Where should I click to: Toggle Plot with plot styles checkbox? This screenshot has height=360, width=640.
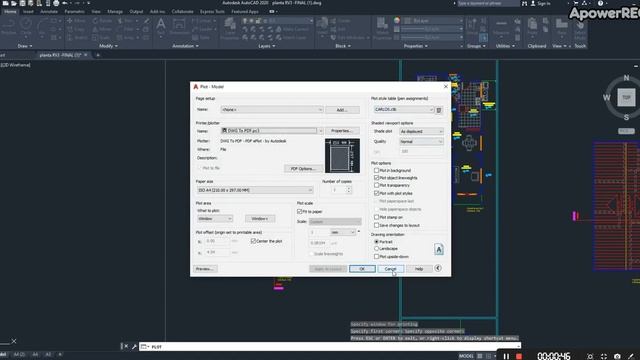point(376,193)
